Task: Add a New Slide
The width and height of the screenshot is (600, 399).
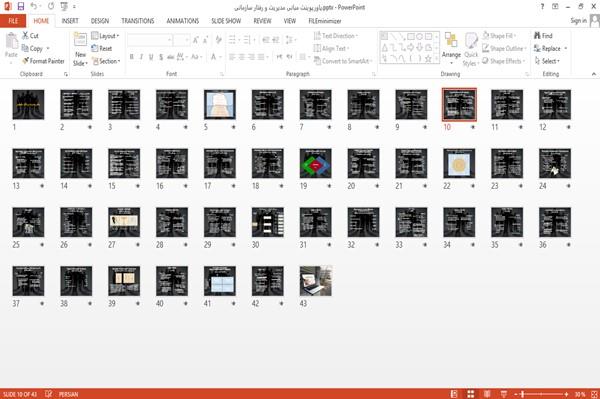Action: pyautogui.click(x=80, y=49)
